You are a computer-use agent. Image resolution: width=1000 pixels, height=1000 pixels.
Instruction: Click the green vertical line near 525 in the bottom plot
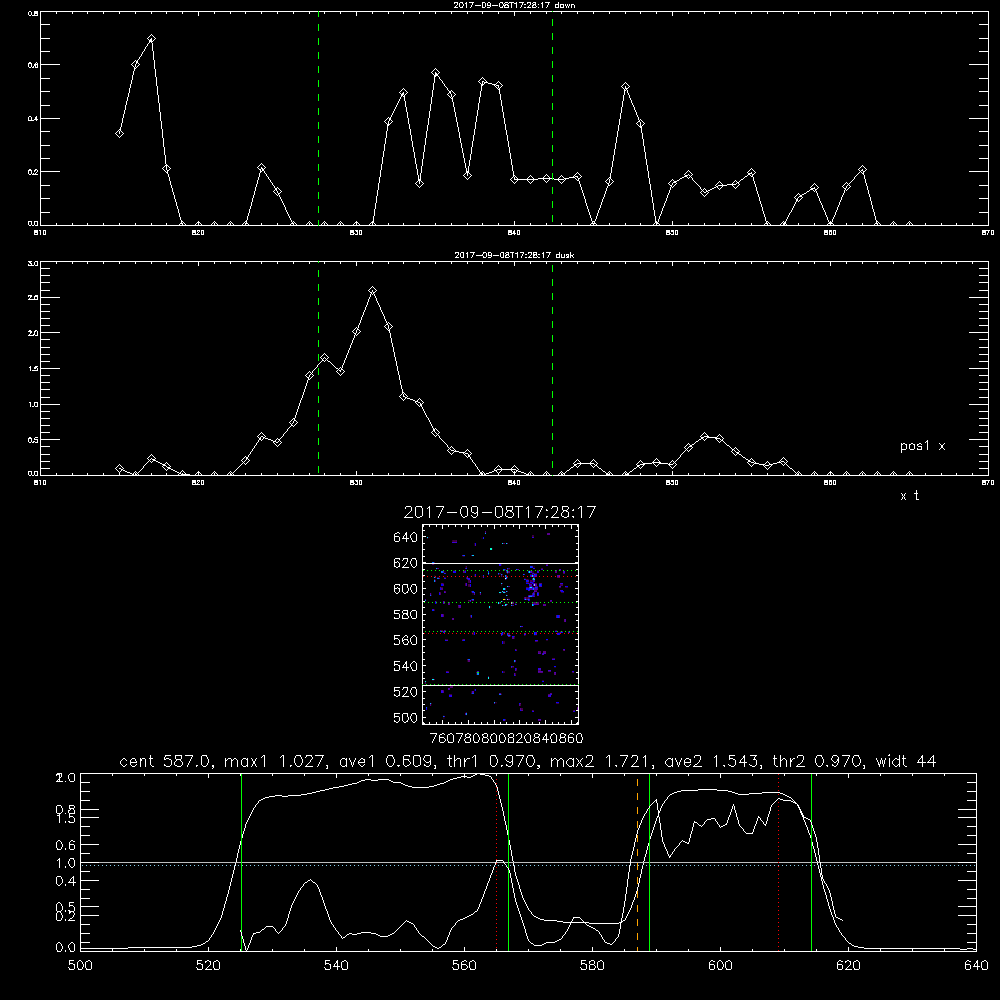(x=241, y=862)
